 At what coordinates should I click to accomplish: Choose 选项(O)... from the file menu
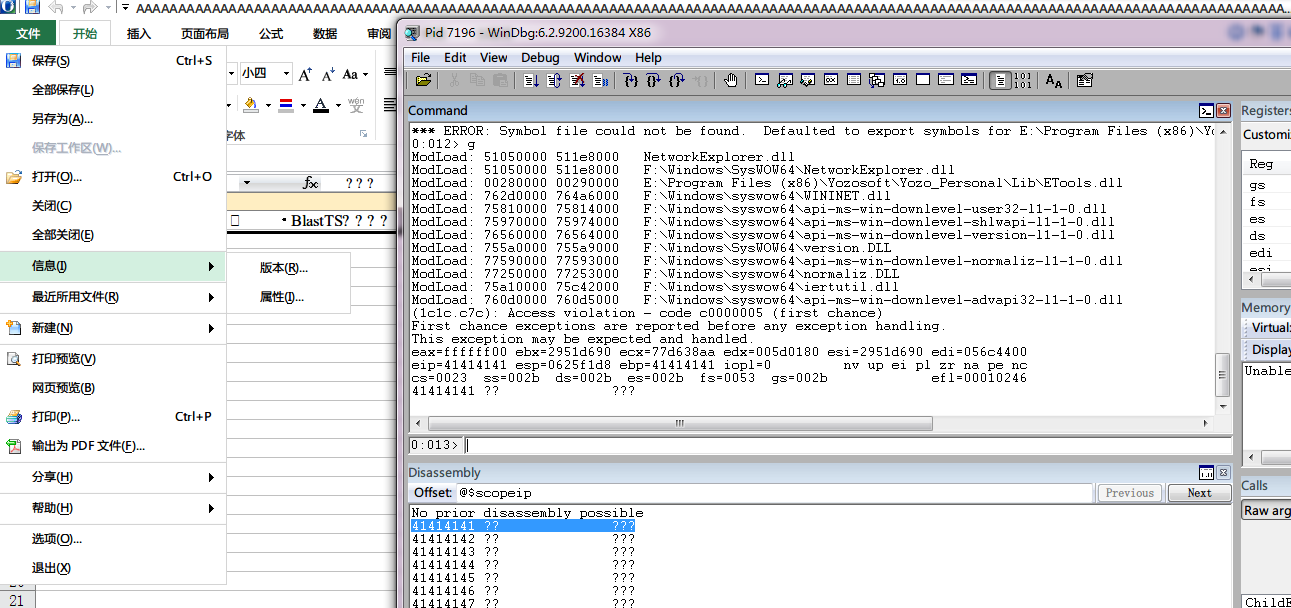point(113,539)
